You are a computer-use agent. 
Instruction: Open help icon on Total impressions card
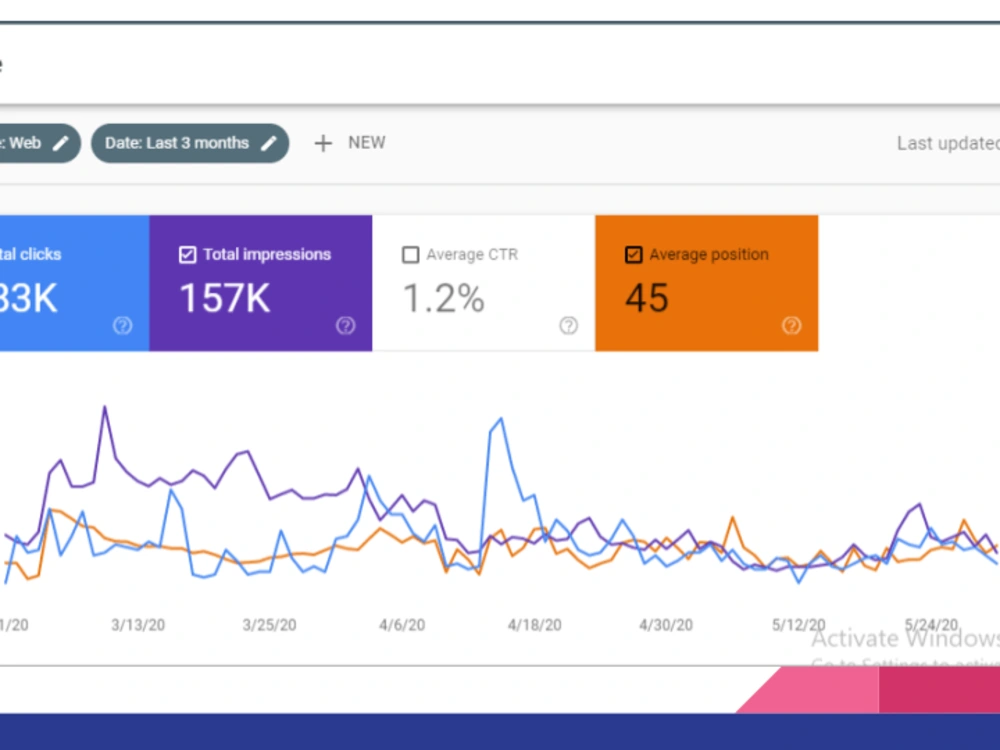pyautogui.click(x=346, y=326)
